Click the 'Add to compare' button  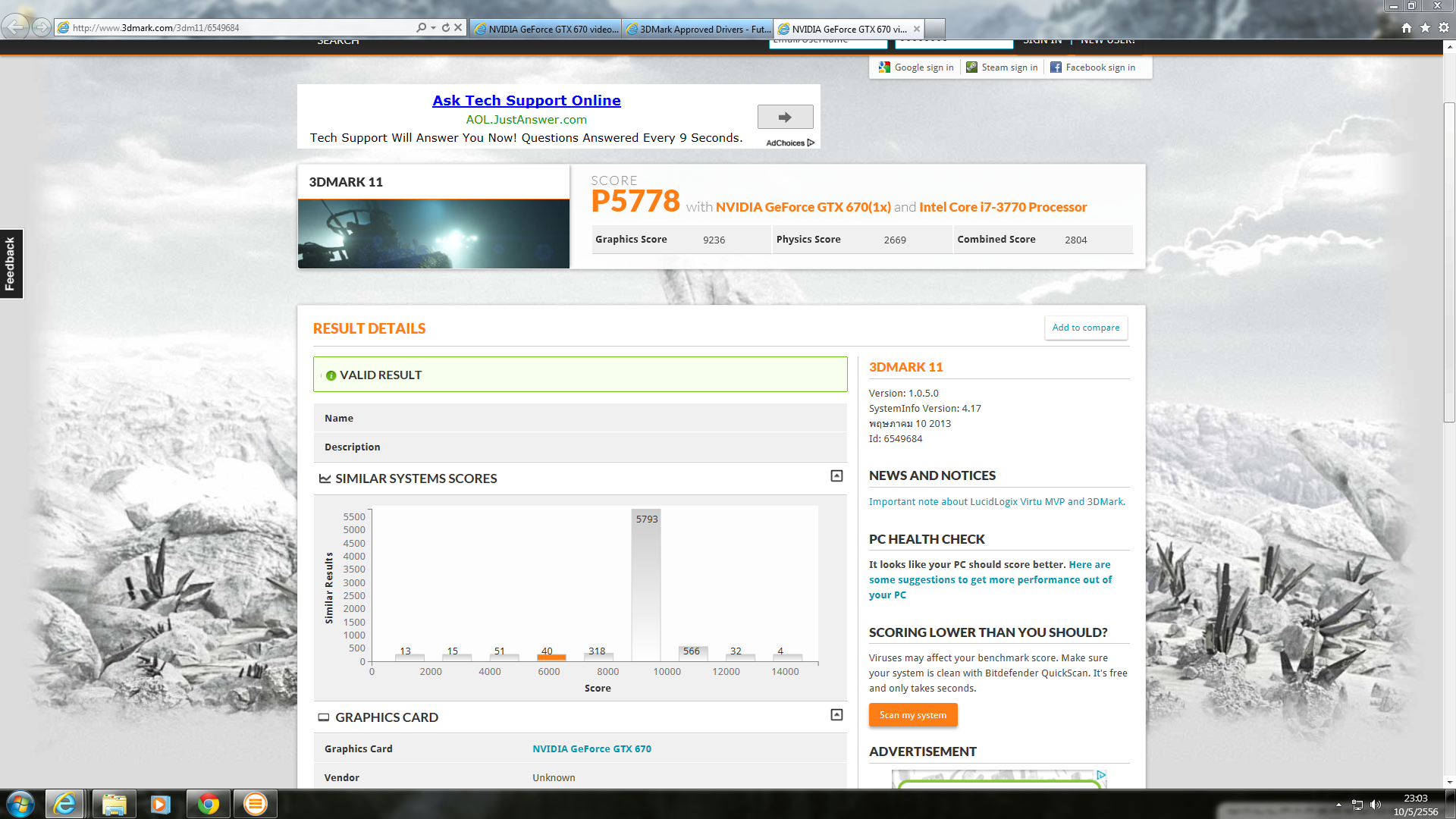tap(1086, 328)
